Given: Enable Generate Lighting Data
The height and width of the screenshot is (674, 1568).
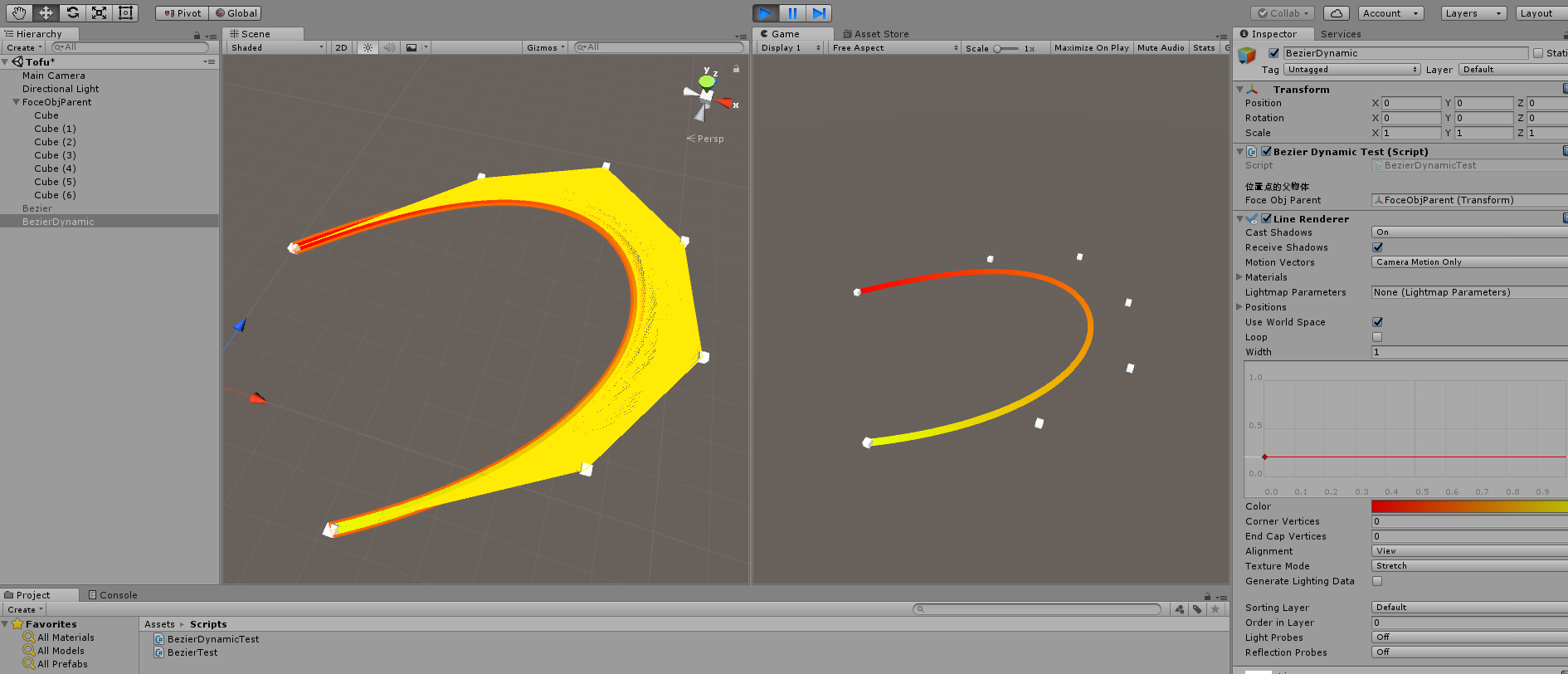Looking at the screenshot, I should click(x=1378, y=581).
